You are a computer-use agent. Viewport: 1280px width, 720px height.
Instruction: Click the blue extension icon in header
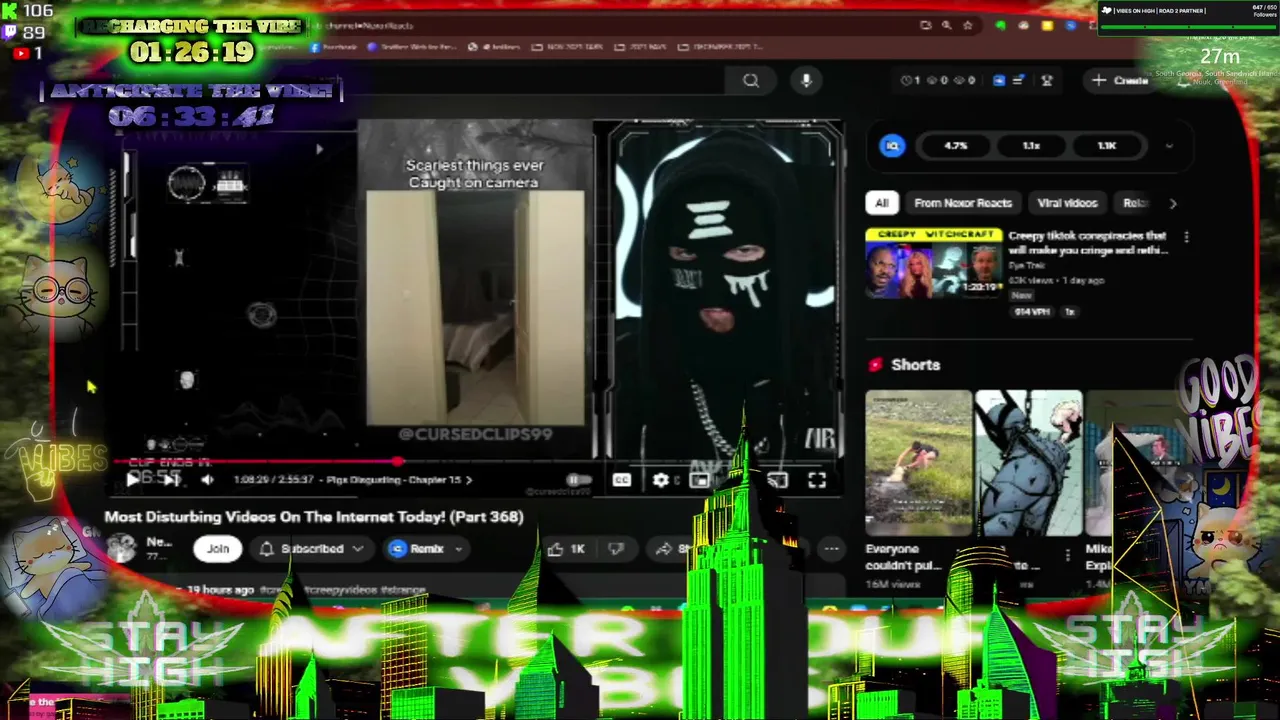pyautogui.click(x=998, y=80)
